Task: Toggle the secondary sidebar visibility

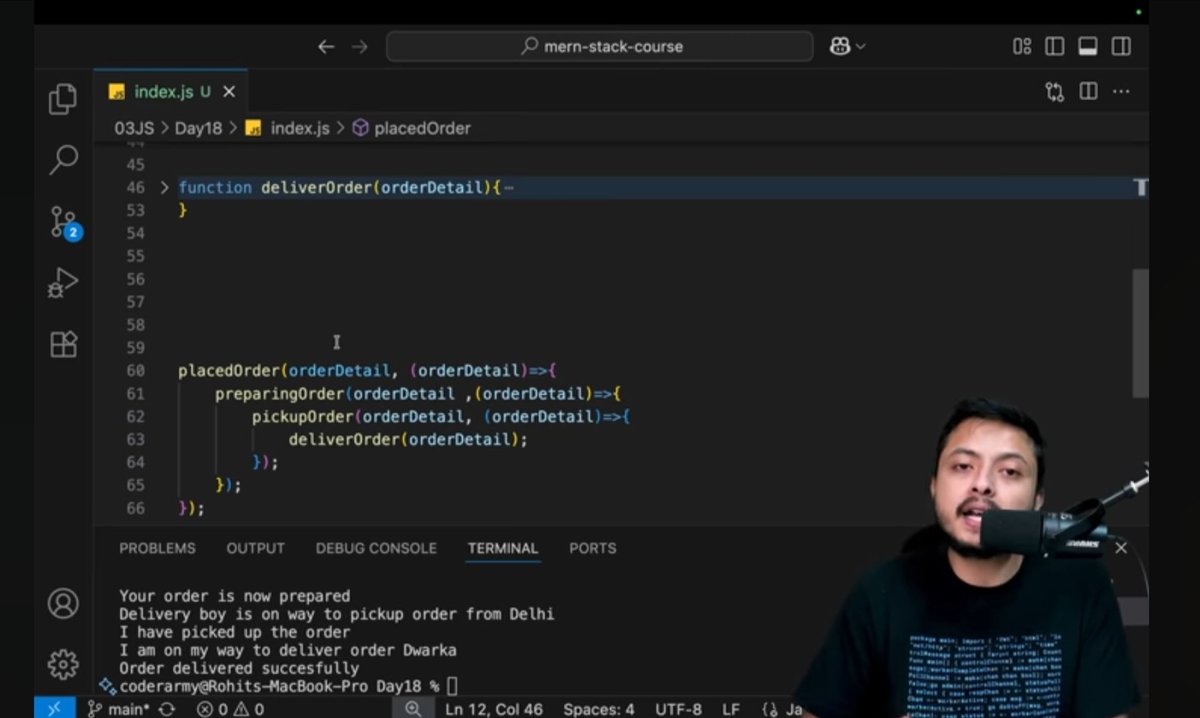Action: (1121, 46)
